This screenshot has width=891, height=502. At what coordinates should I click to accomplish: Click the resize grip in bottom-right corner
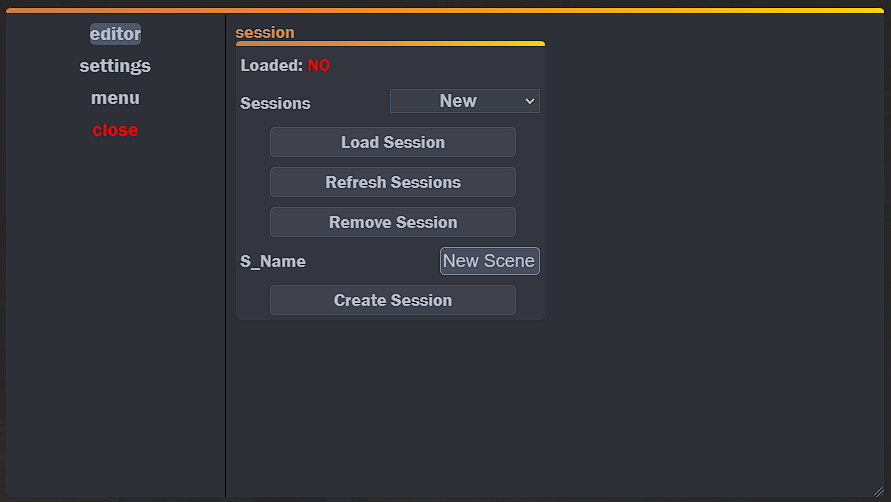879,491
